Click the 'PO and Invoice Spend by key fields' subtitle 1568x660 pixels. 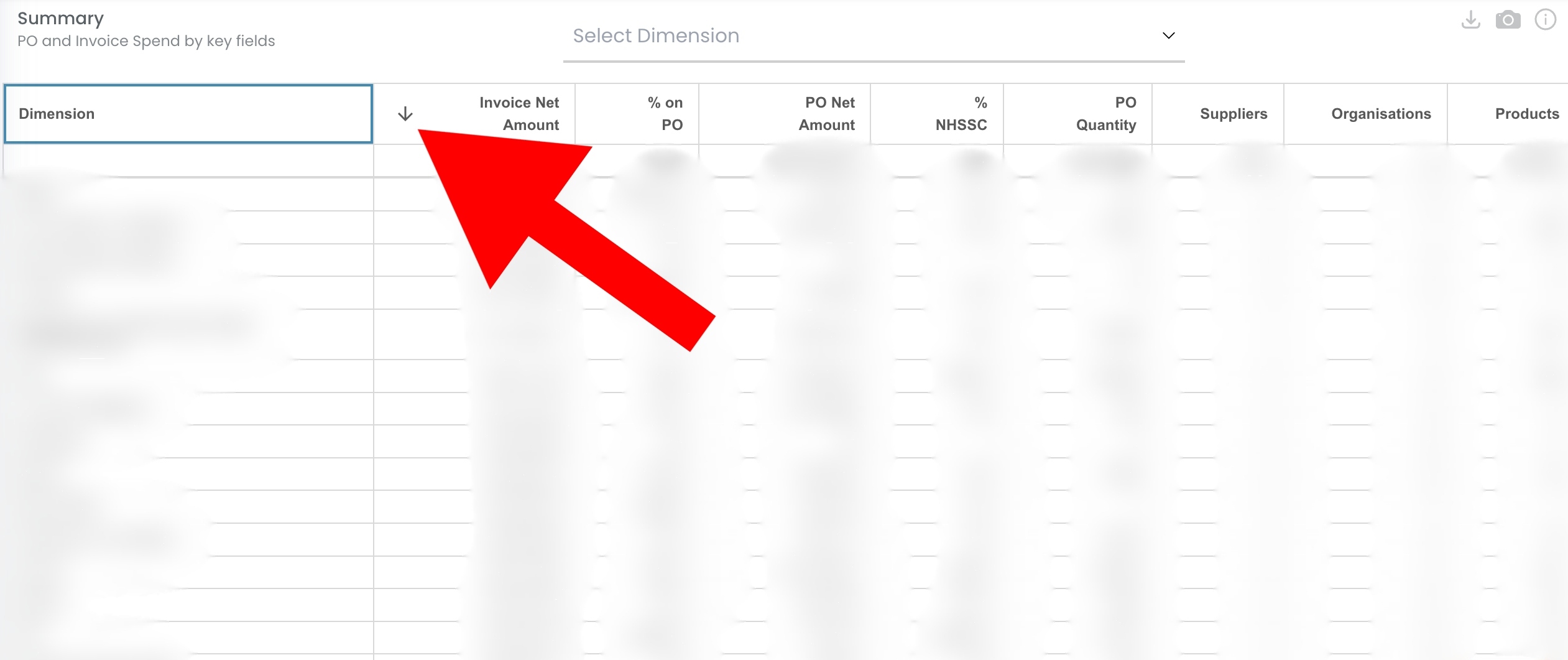click(146, 41)
